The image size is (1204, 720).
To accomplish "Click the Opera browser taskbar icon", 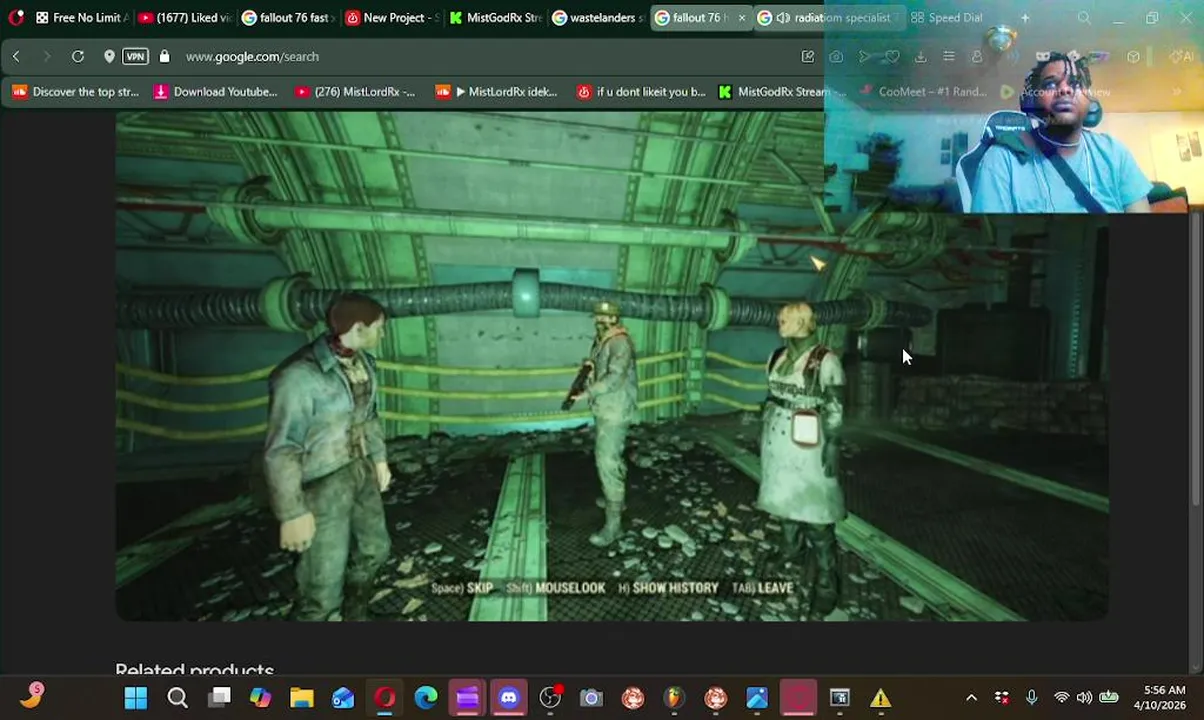I will coord(385,698).
